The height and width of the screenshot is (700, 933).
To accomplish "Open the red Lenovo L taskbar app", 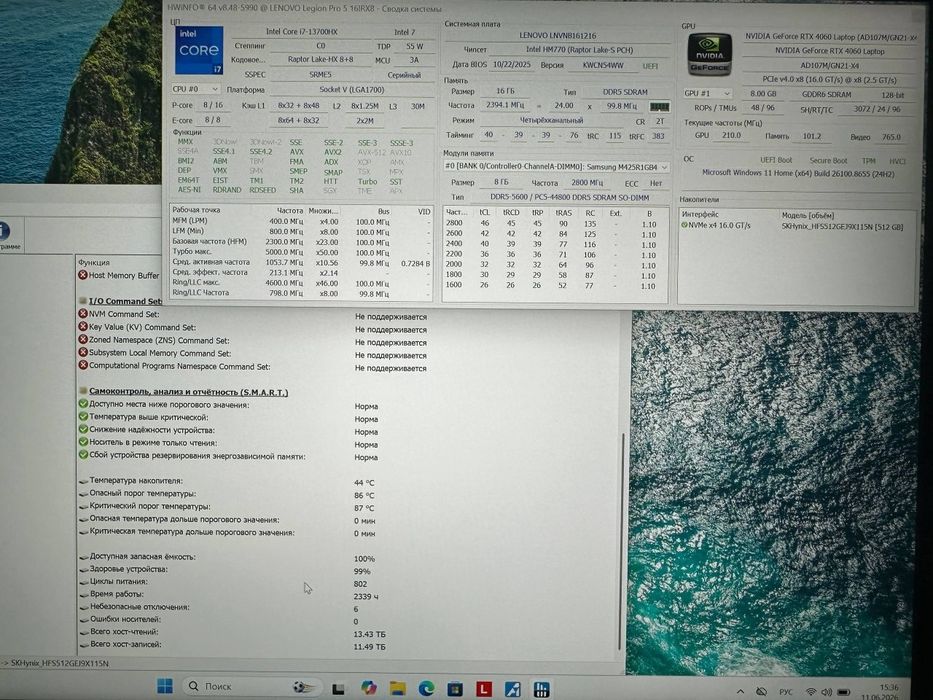I will click(x=484, y=689).
